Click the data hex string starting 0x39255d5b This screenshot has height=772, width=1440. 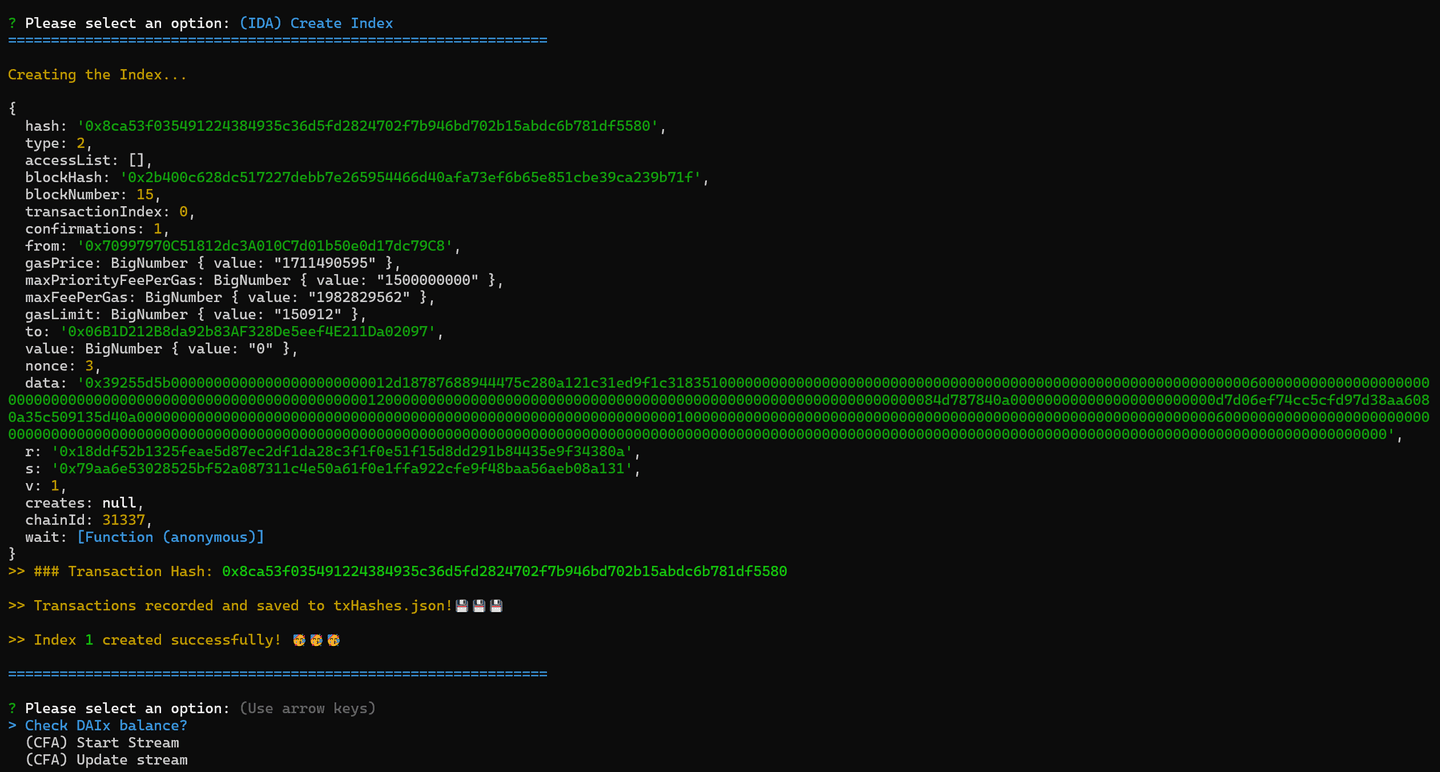point(719,408)
